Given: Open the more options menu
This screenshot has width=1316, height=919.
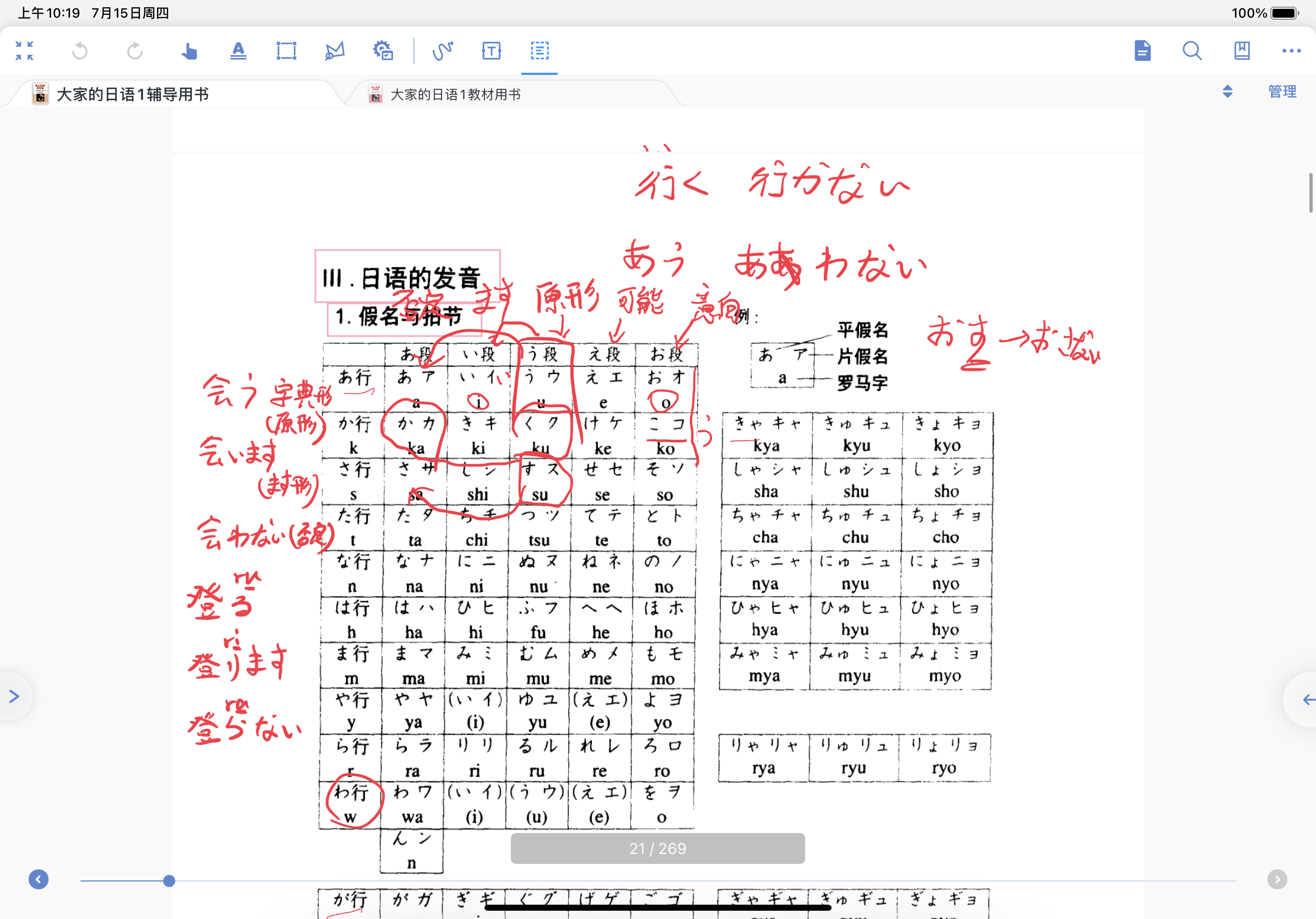Looking at the screenshot, I should tap(1291, 51).
